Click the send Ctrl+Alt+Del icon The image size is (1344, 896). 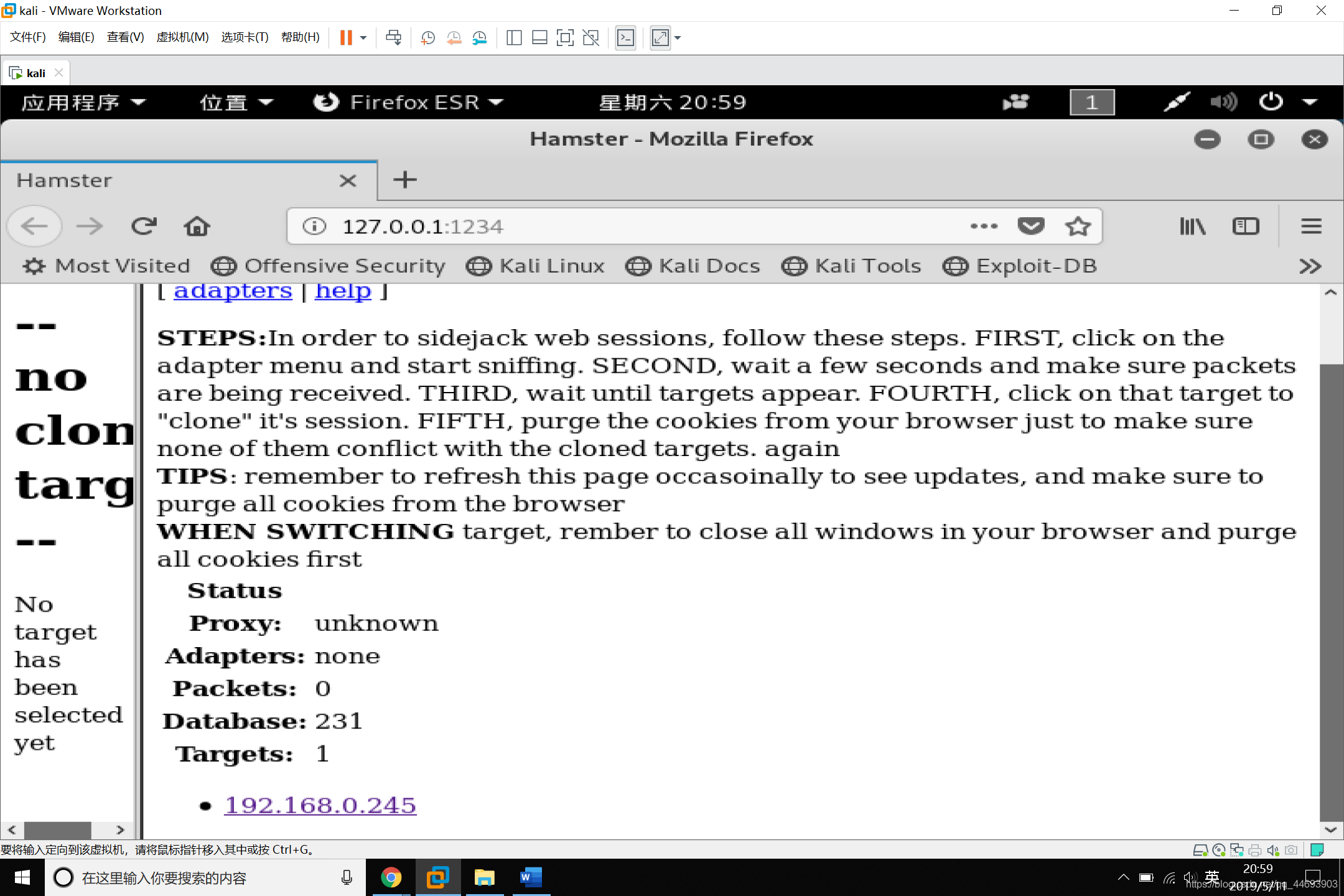point(393,37)
